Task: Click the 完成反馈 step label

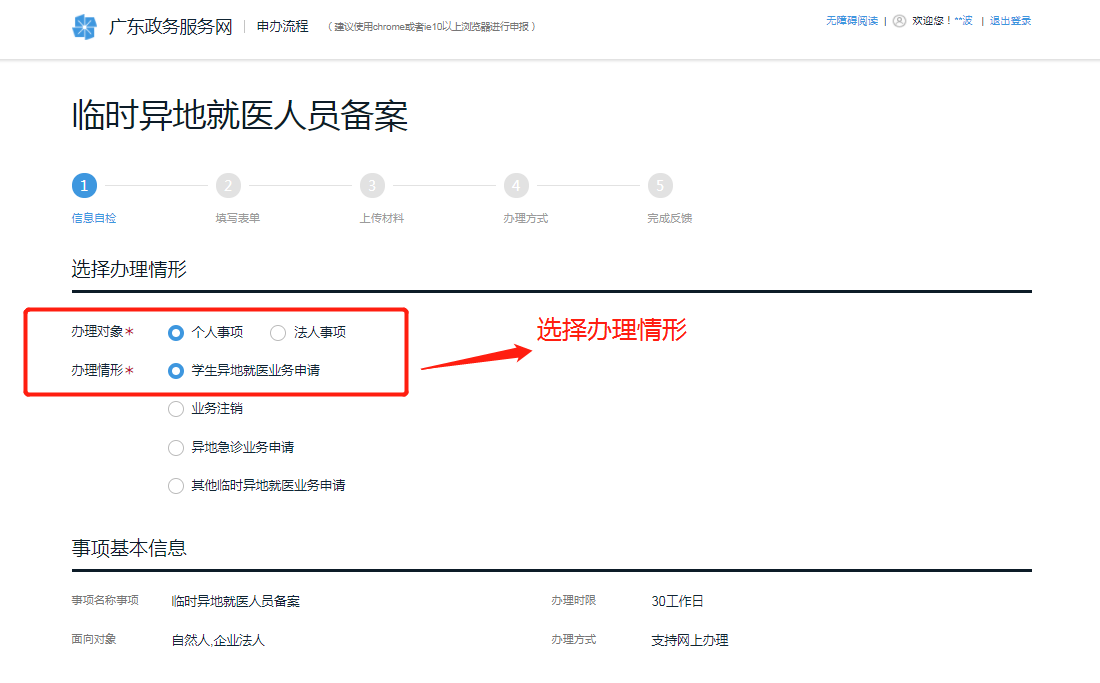Action: pyautogui.click(x=670, y=218)
